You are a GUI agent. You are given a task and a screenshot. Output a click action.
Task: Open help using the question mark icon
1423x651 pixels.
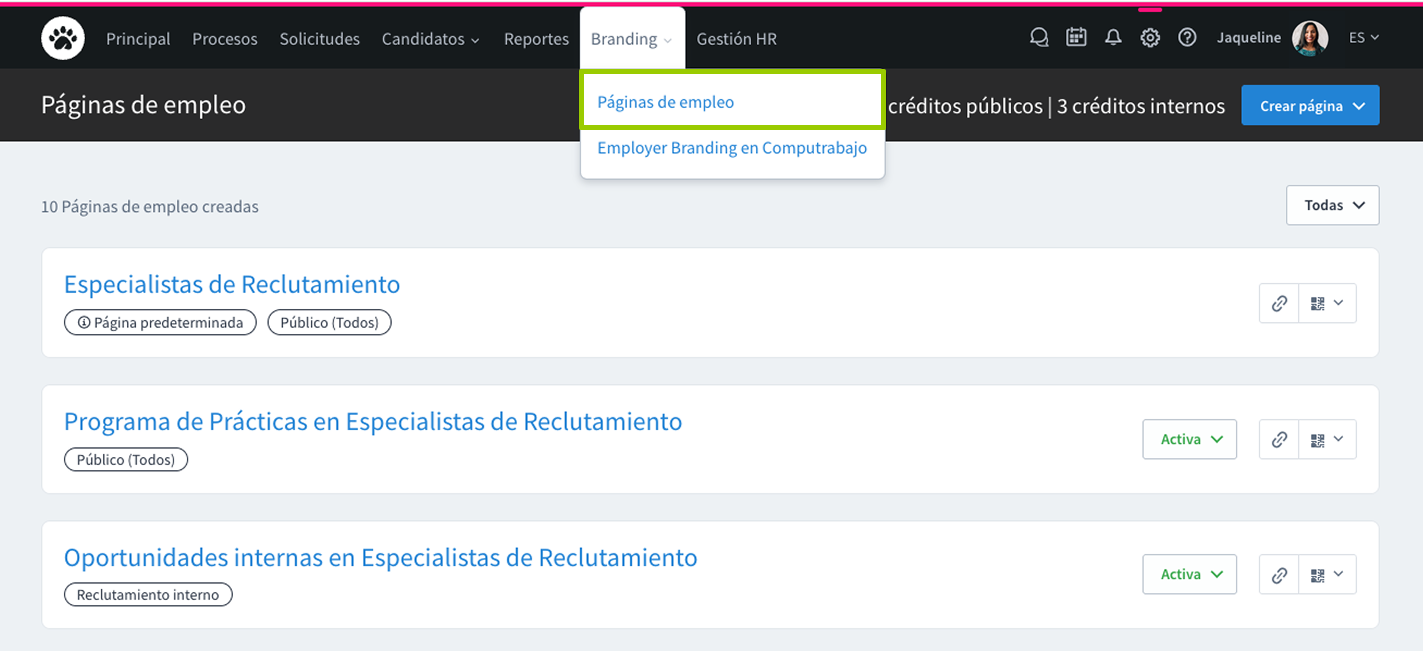(x=1186, y=37)
